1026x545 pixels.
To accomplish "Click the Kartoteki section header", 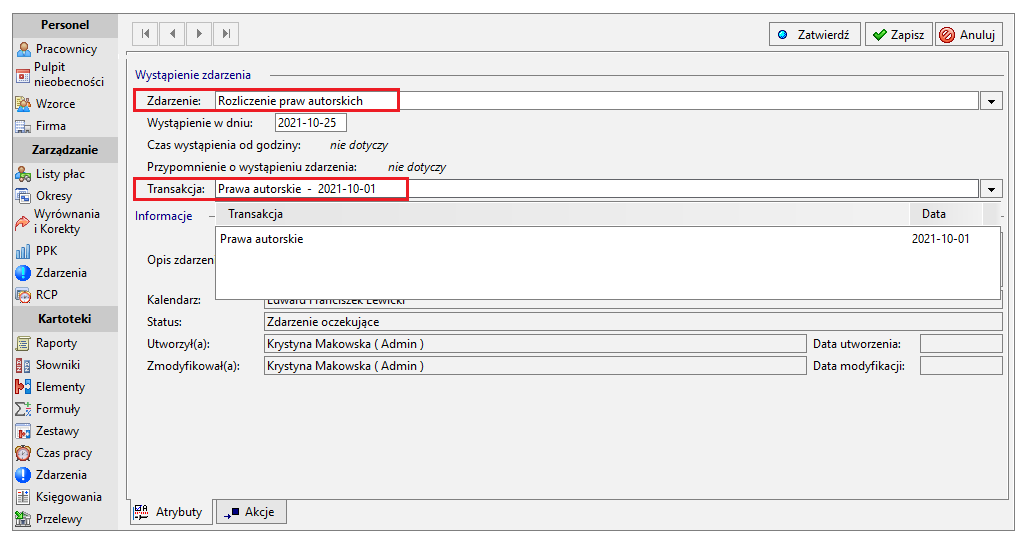I will pyautogui.click(x=65, y=319).
